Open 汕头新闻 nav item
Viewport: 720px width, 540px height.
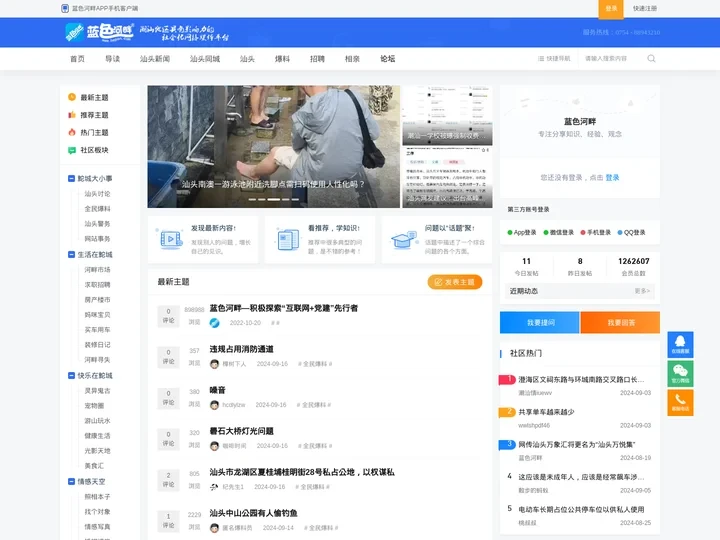tap(155, 59)
